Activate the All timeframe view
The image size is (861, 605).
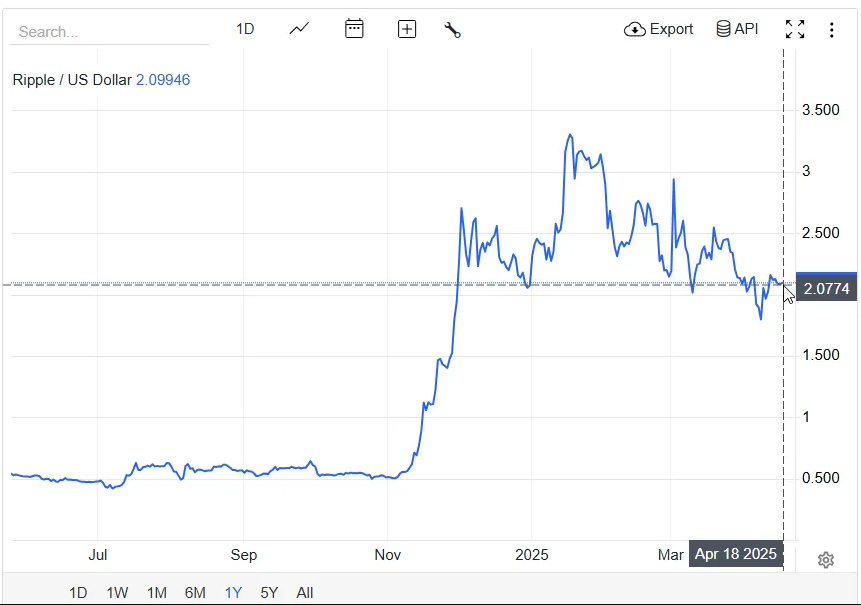pos(305,592)
